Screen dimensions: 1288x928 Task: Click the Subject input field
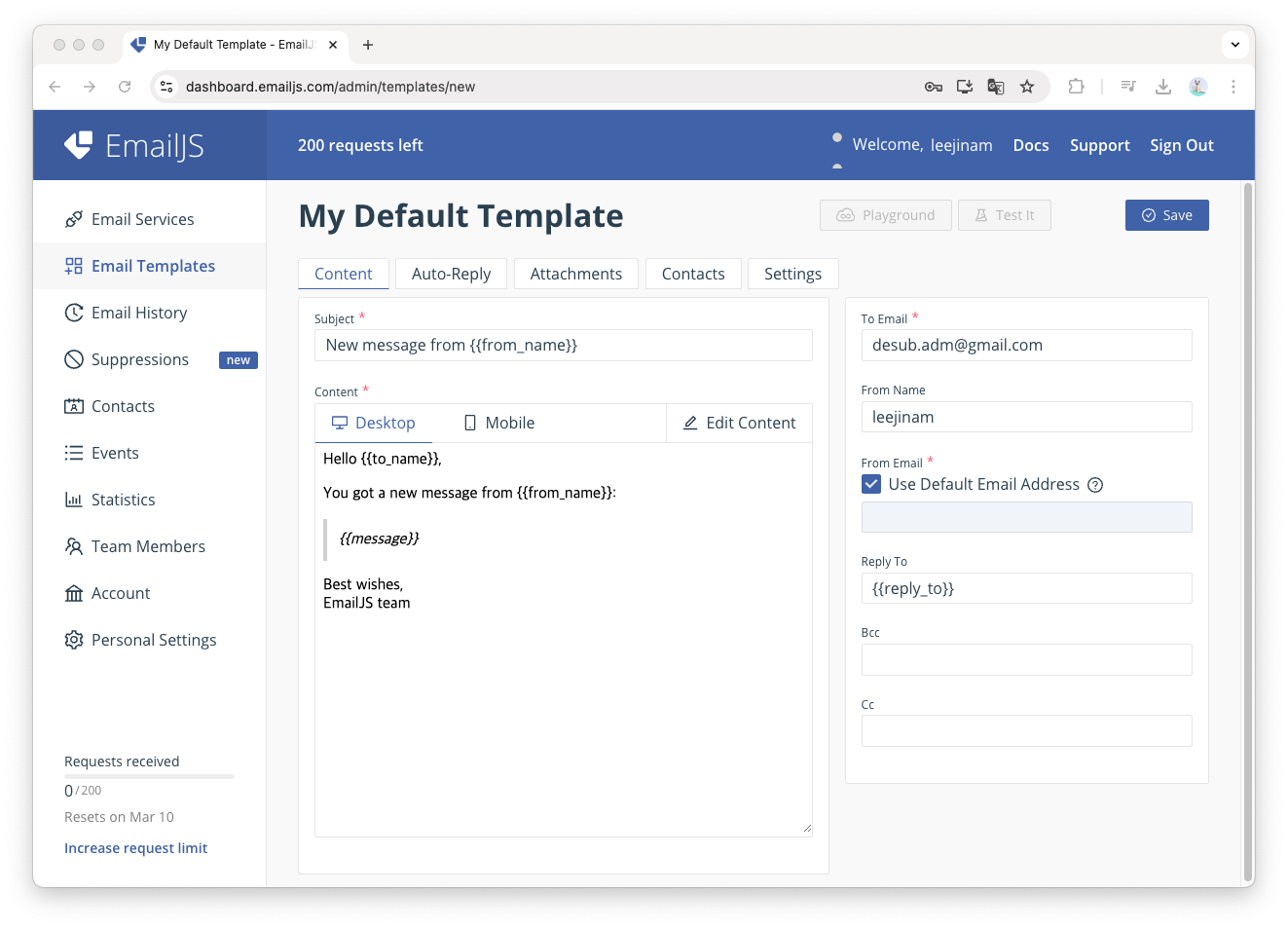click(x=564, y=345)
